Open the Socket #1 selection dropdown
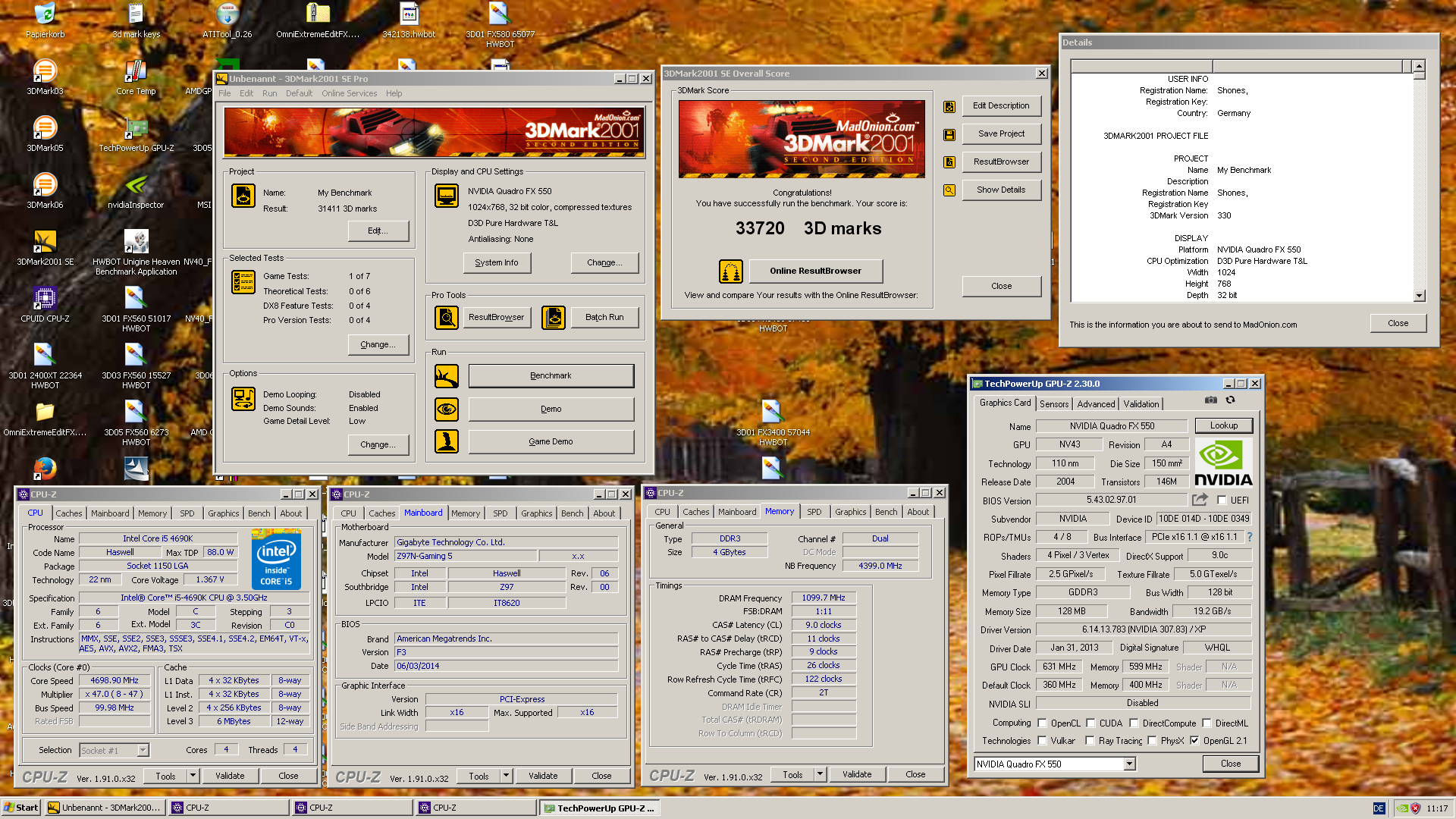 click(143, 751)
